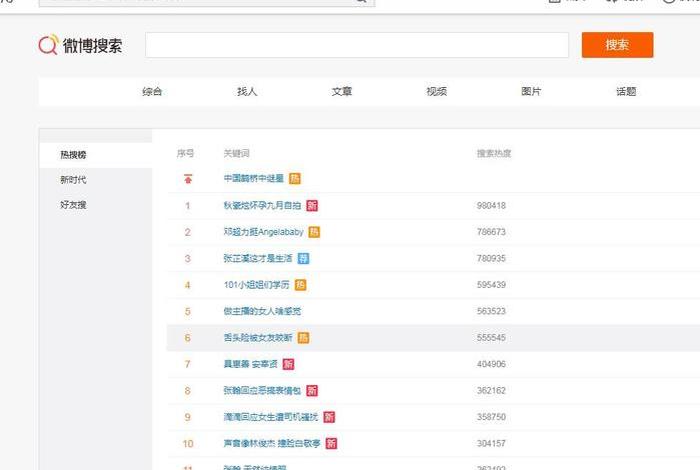Open the rank 9 topic with heat 358750

[x=271, y=417]
